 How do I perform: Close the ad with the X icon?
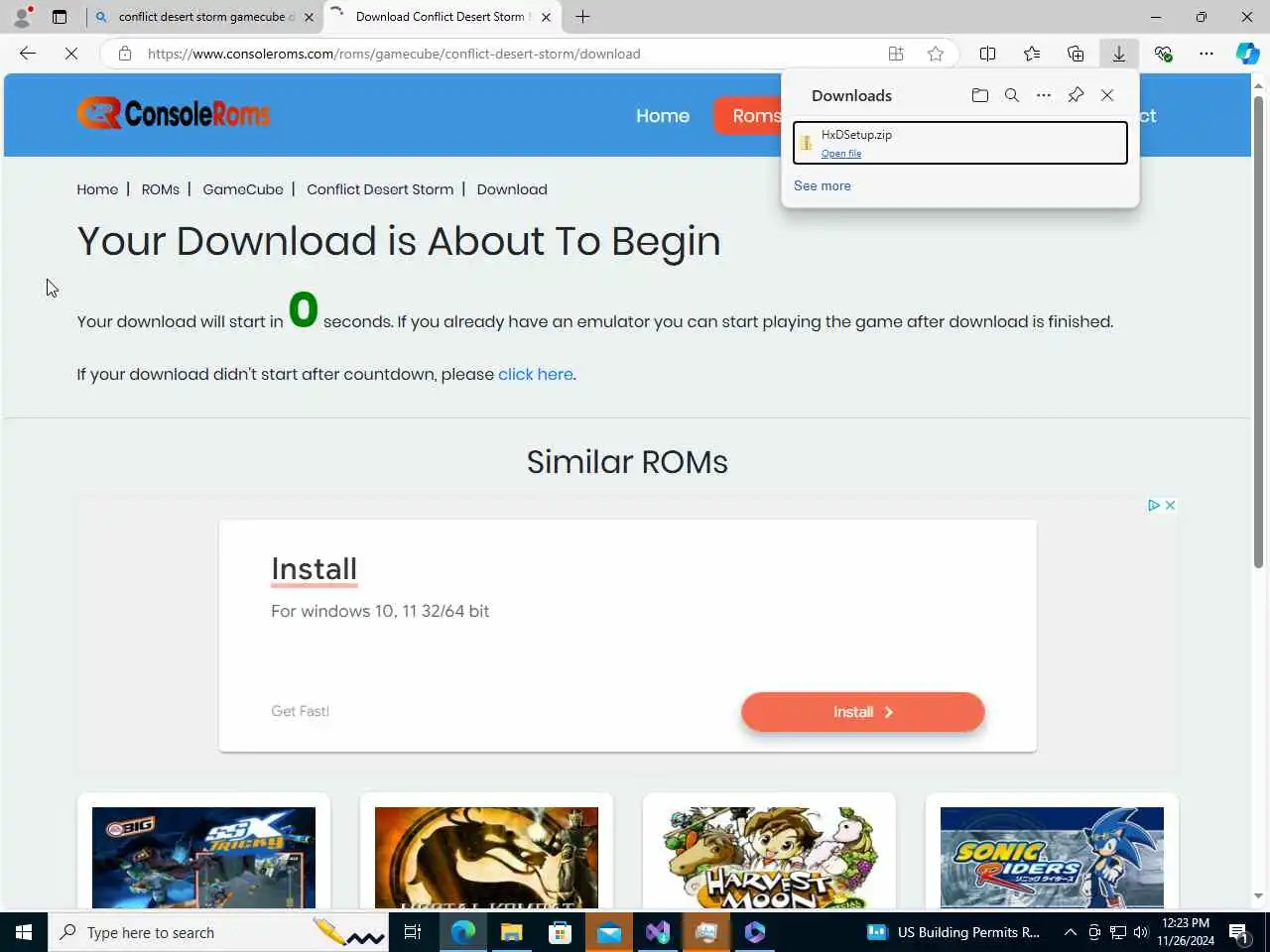coord(1171,506)
